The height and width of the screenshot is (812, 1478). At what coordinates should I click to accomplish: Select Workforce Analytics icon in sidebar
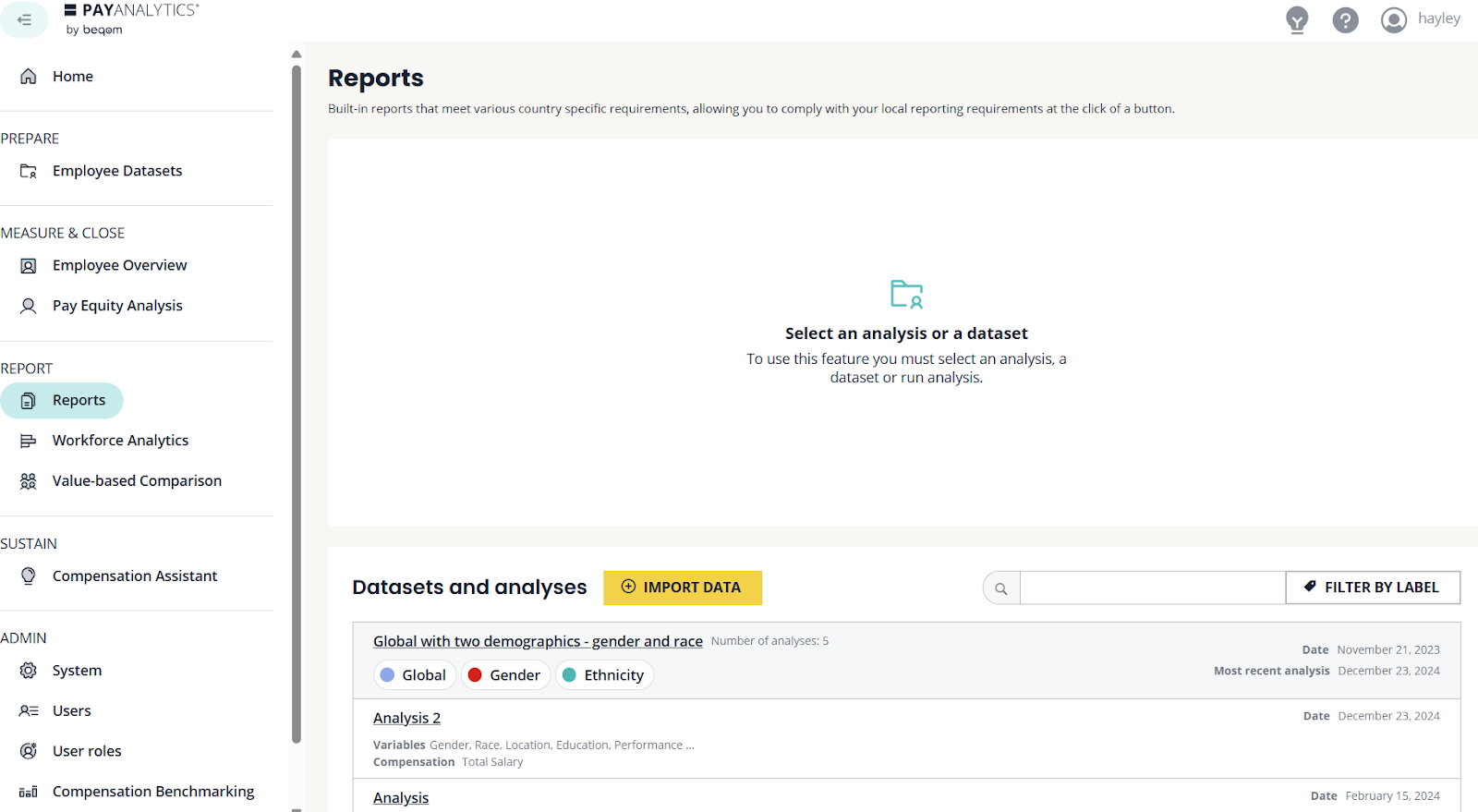tap(29, 441)
